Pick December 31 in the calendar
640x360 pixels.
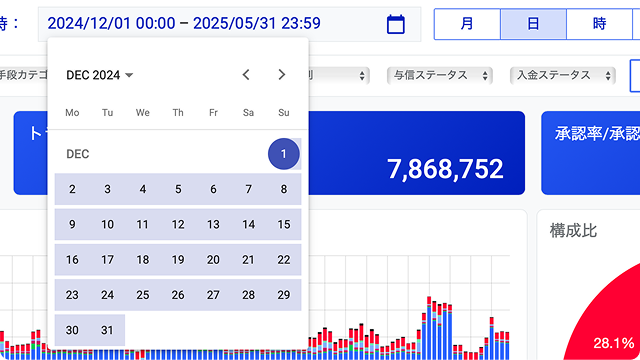point(107,330)
